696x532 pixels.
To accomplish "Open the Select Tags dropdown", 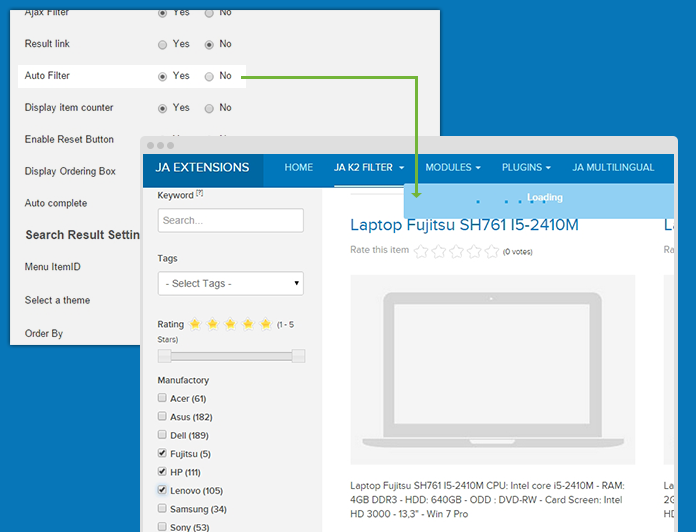I will coord(231,284).
